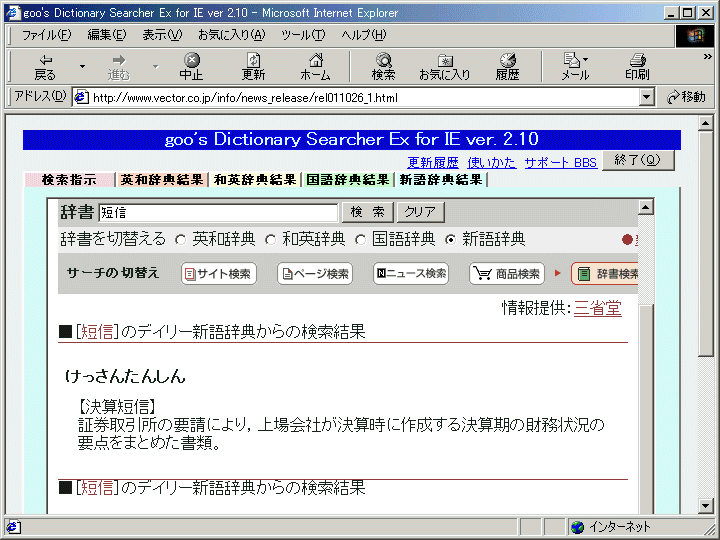The width and height of the screenshot is (720, 540).
Task: Open the address bar dropdown list
Action: point(647,97)
